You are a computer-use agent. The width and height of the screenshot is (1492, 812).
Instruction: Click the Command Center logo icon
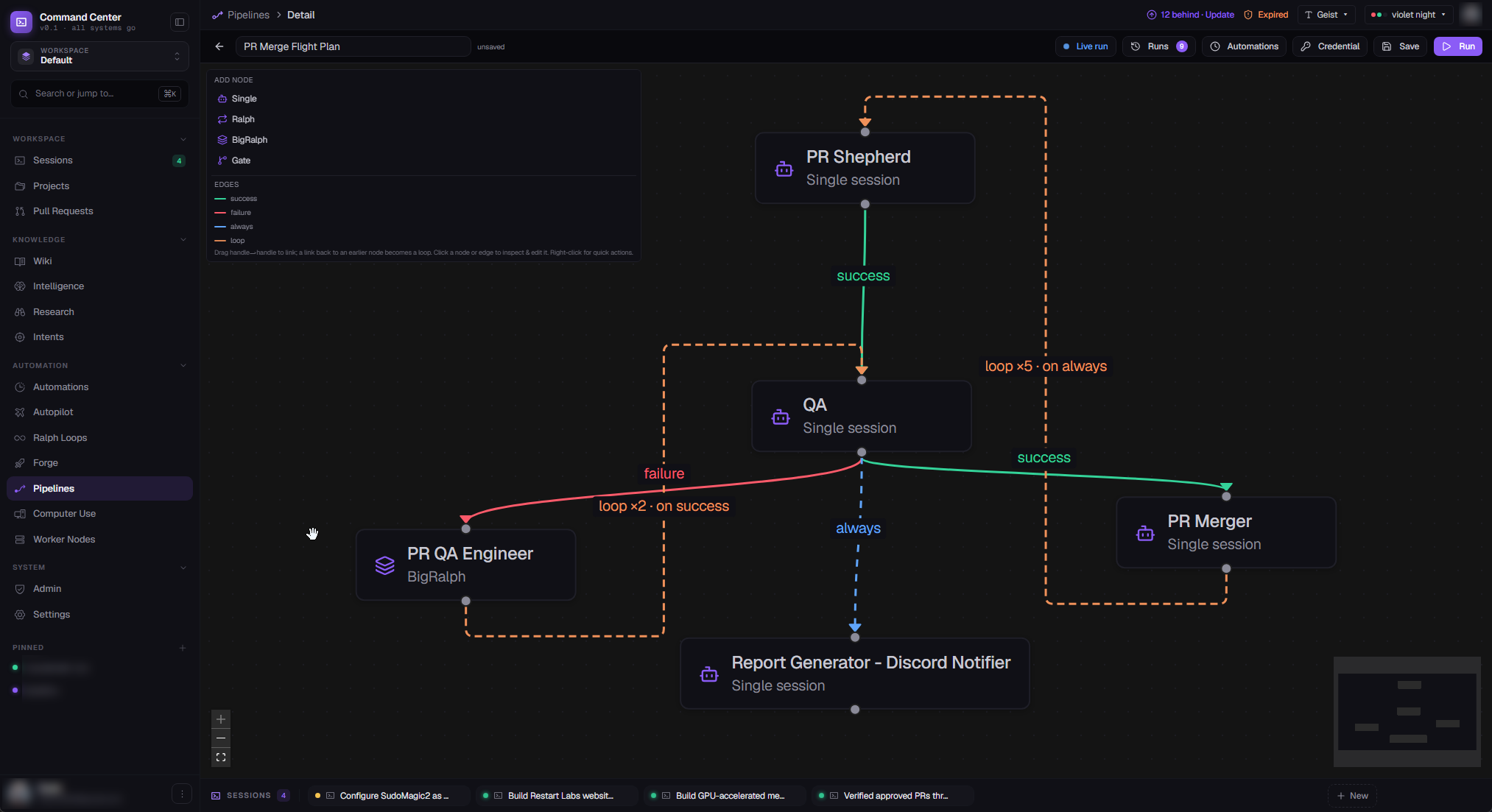[x=21, y=22]
